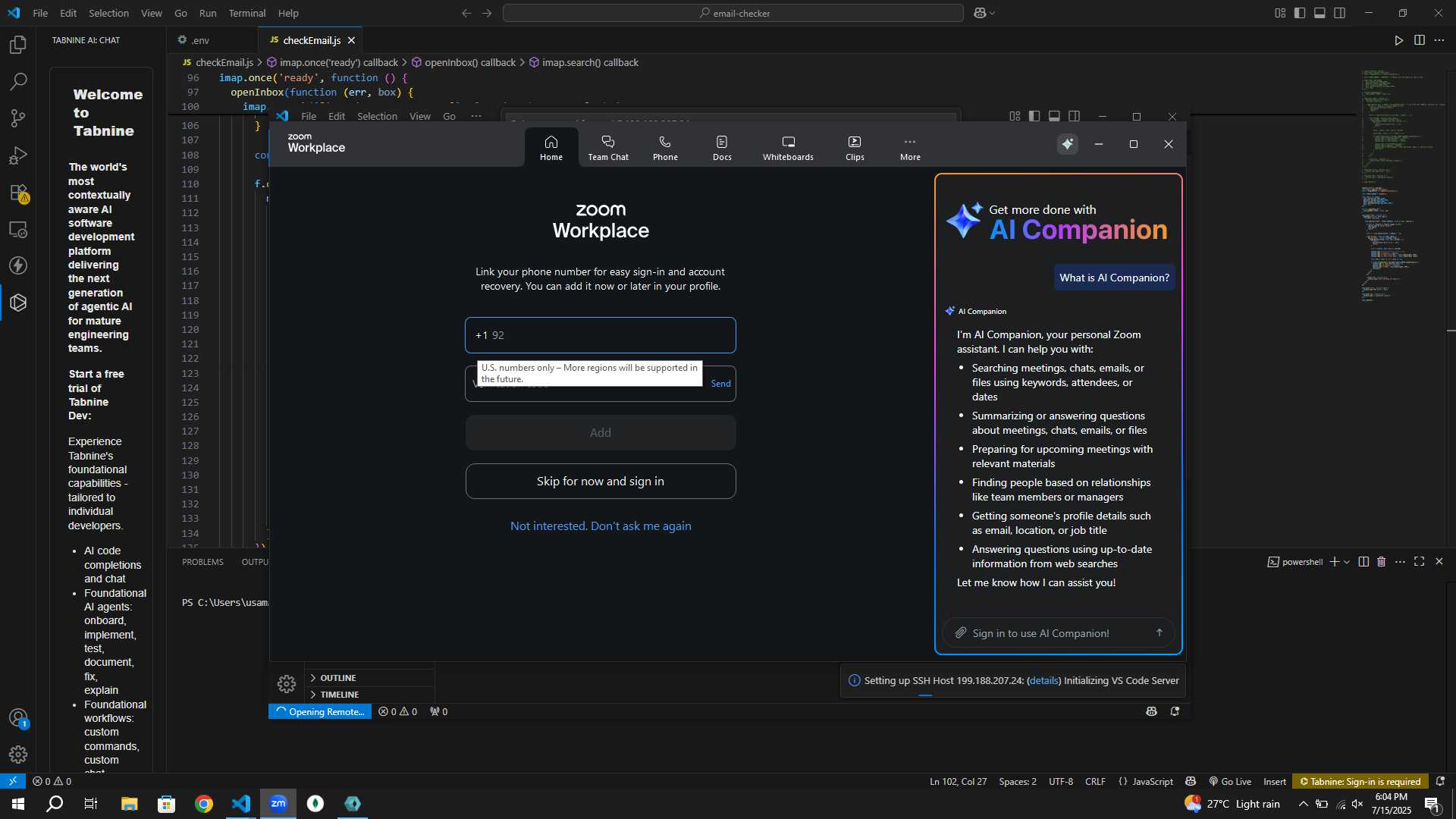Select Home tab in Zoom Workplace
Screen dimensions: 1456x819
click(x=551, y=148)
